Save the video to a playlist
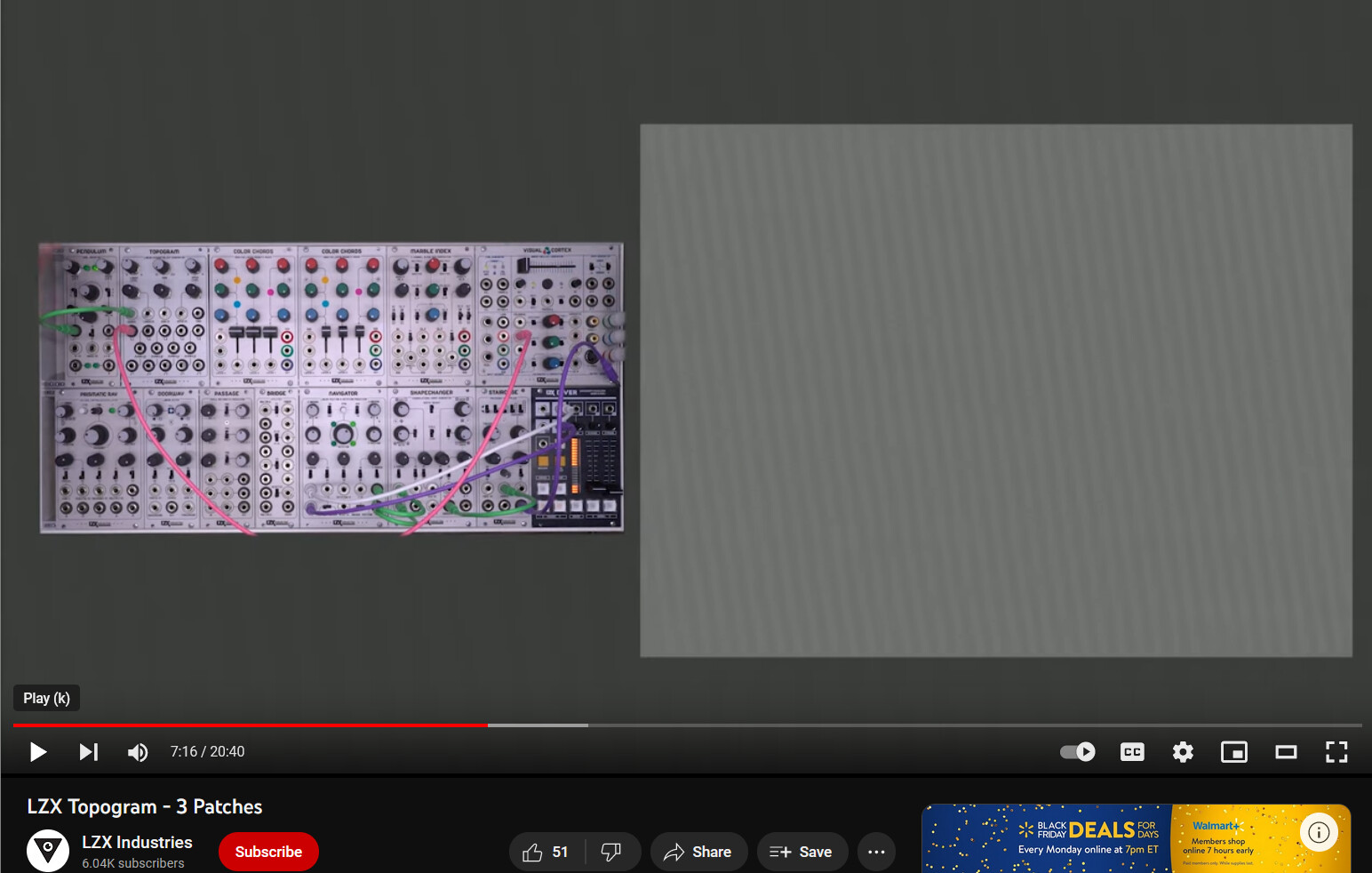The width and height of the screenshot is (1372, 873). pyautogui.click(x=802, y=852)
